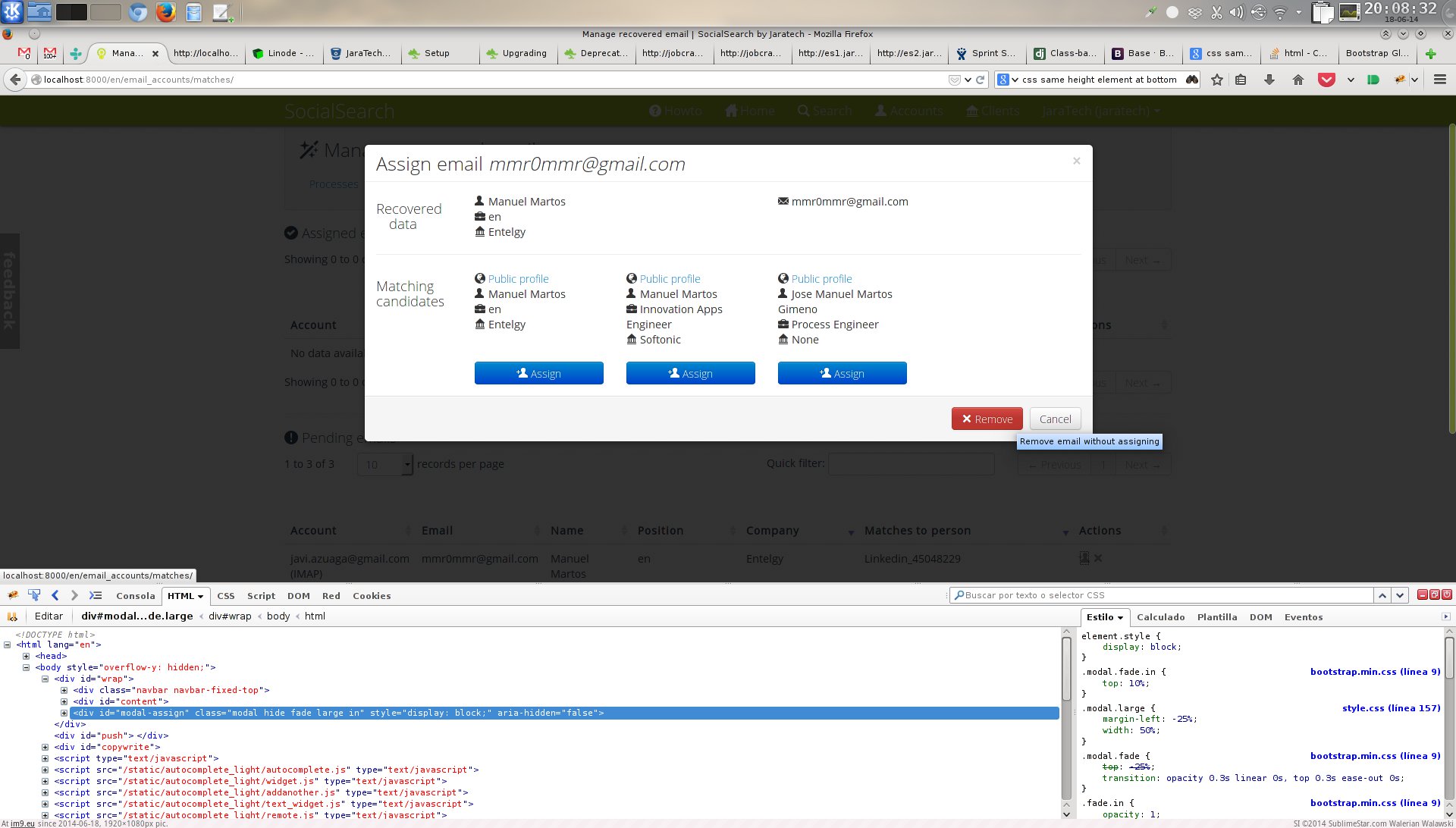Collapse the body node in HTML tree
This screenshot has height=828, width=1456.
point(26,668)
